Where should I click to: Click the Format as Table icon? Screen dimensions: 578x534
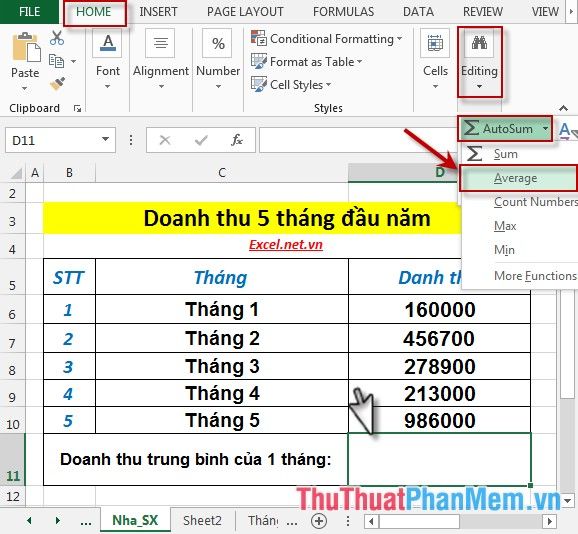tap(259, 61)
